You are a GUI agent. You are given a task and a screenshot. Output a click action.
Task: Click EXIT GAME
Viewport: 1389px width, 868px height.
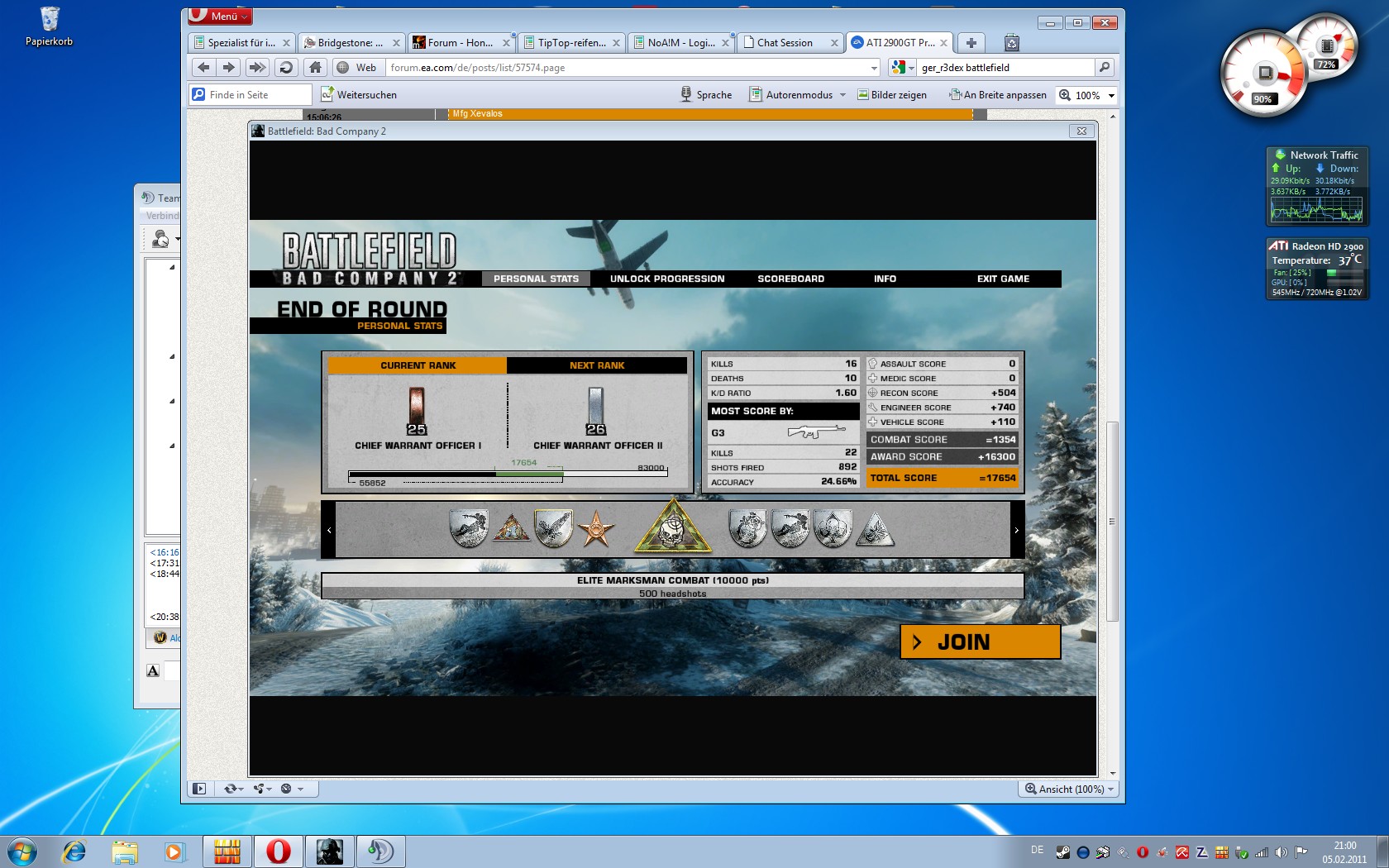point(1003,279)
